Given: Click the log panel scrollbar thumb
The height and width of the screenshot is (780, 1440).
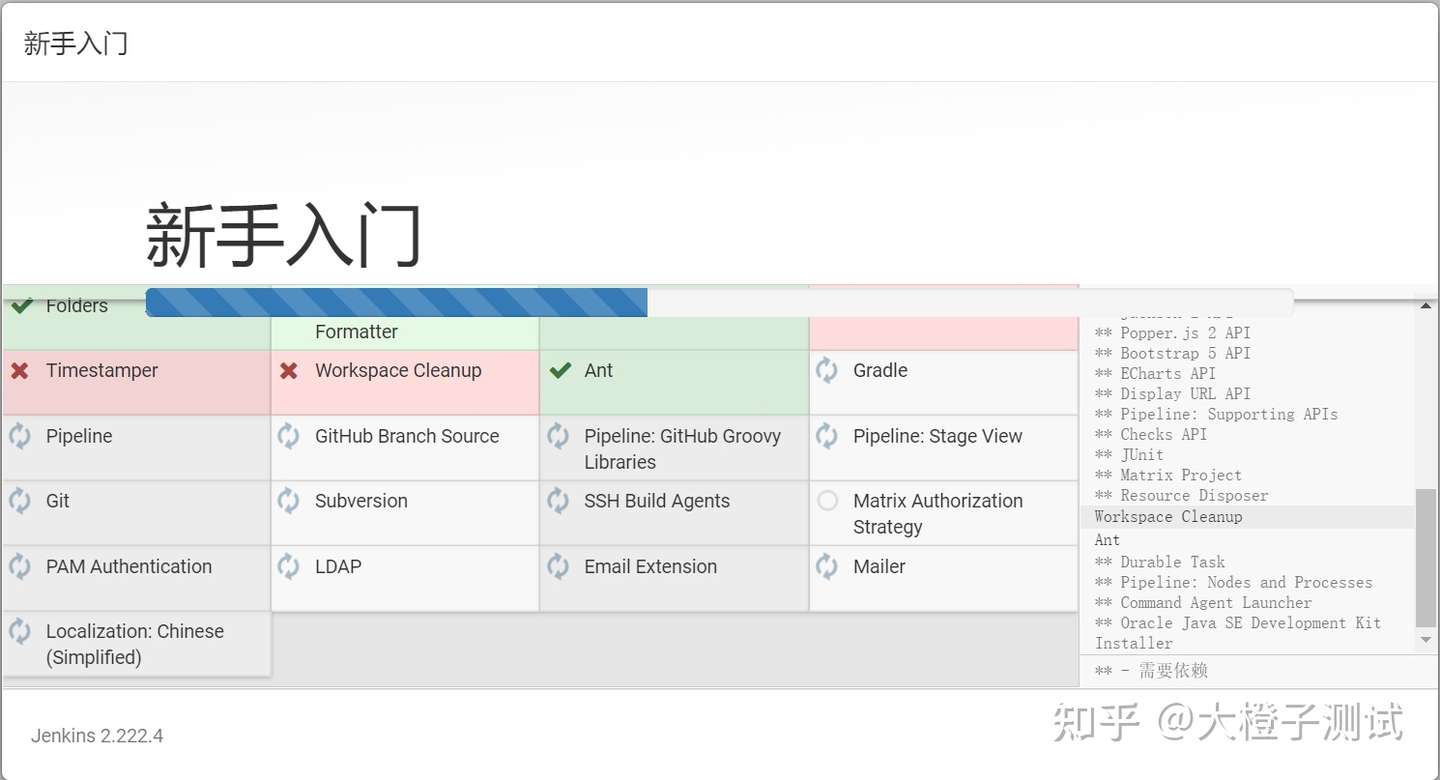Looking at the screenshot, I should click(x=1426, y=558).
